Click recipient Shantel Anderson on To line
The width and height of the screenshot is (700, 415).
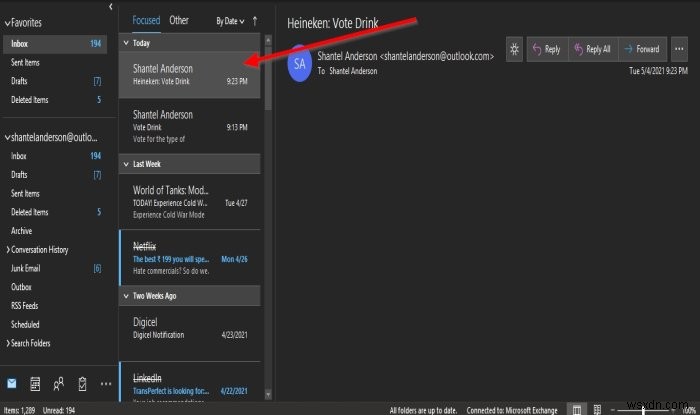point(353,71)
